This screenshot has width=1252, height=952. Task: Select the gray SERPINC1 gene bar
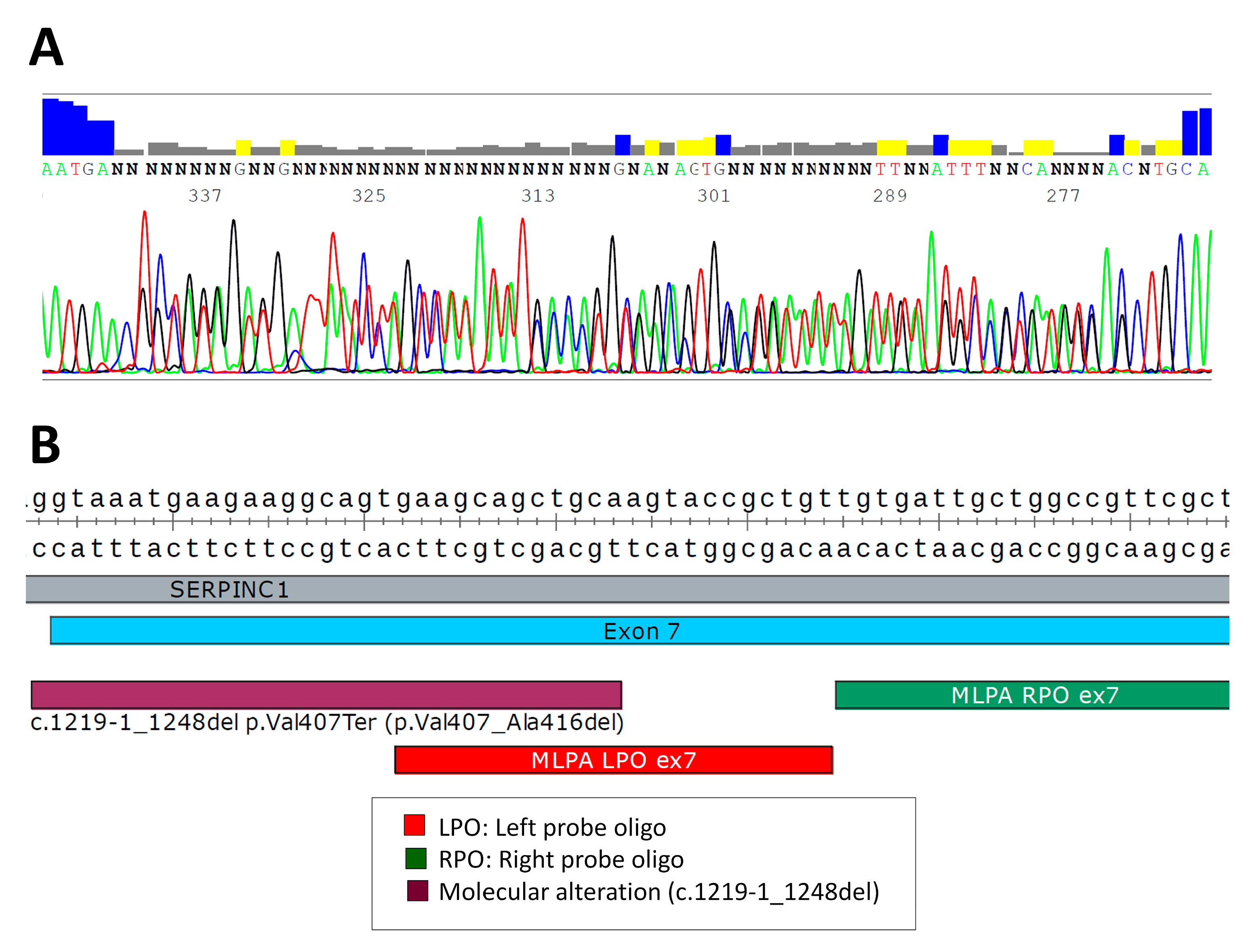[x=626, y=589]
